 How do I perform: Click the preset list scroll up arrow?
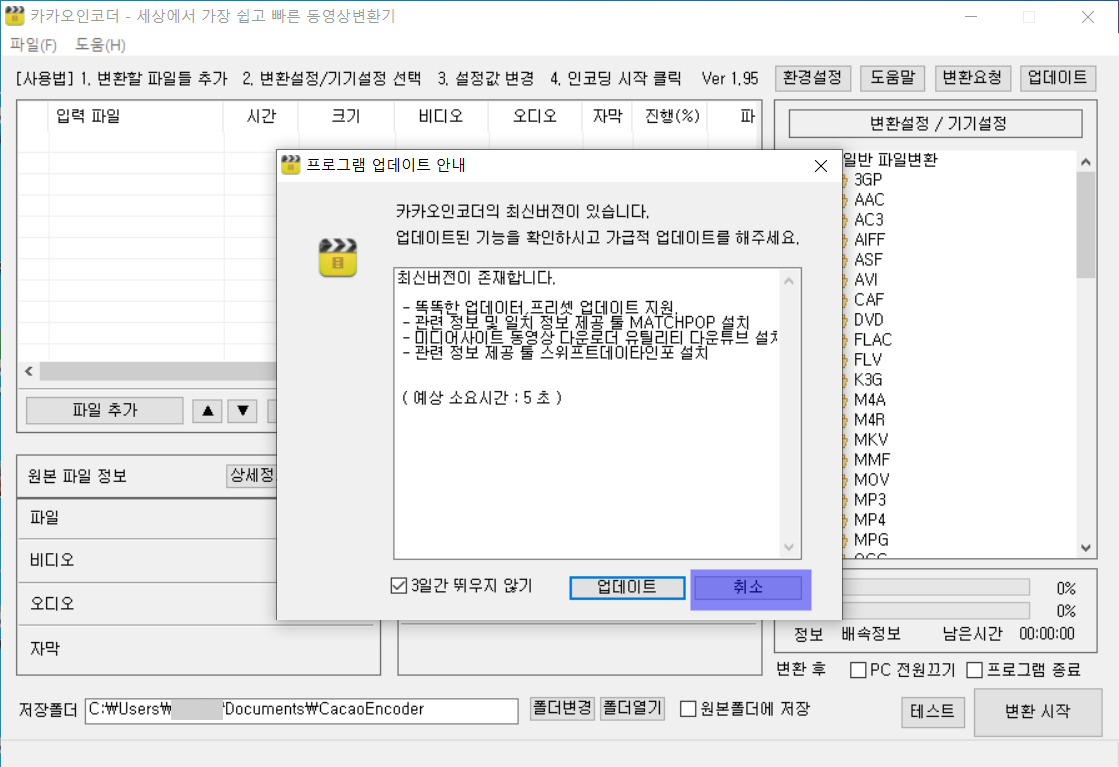(1085, 162)
